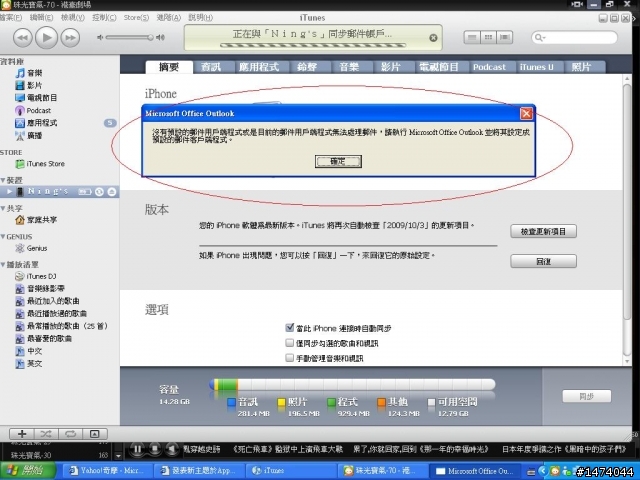Toggle shuffle button at bottom
This screenshot has height=480, width=640.
coord(46,434)
